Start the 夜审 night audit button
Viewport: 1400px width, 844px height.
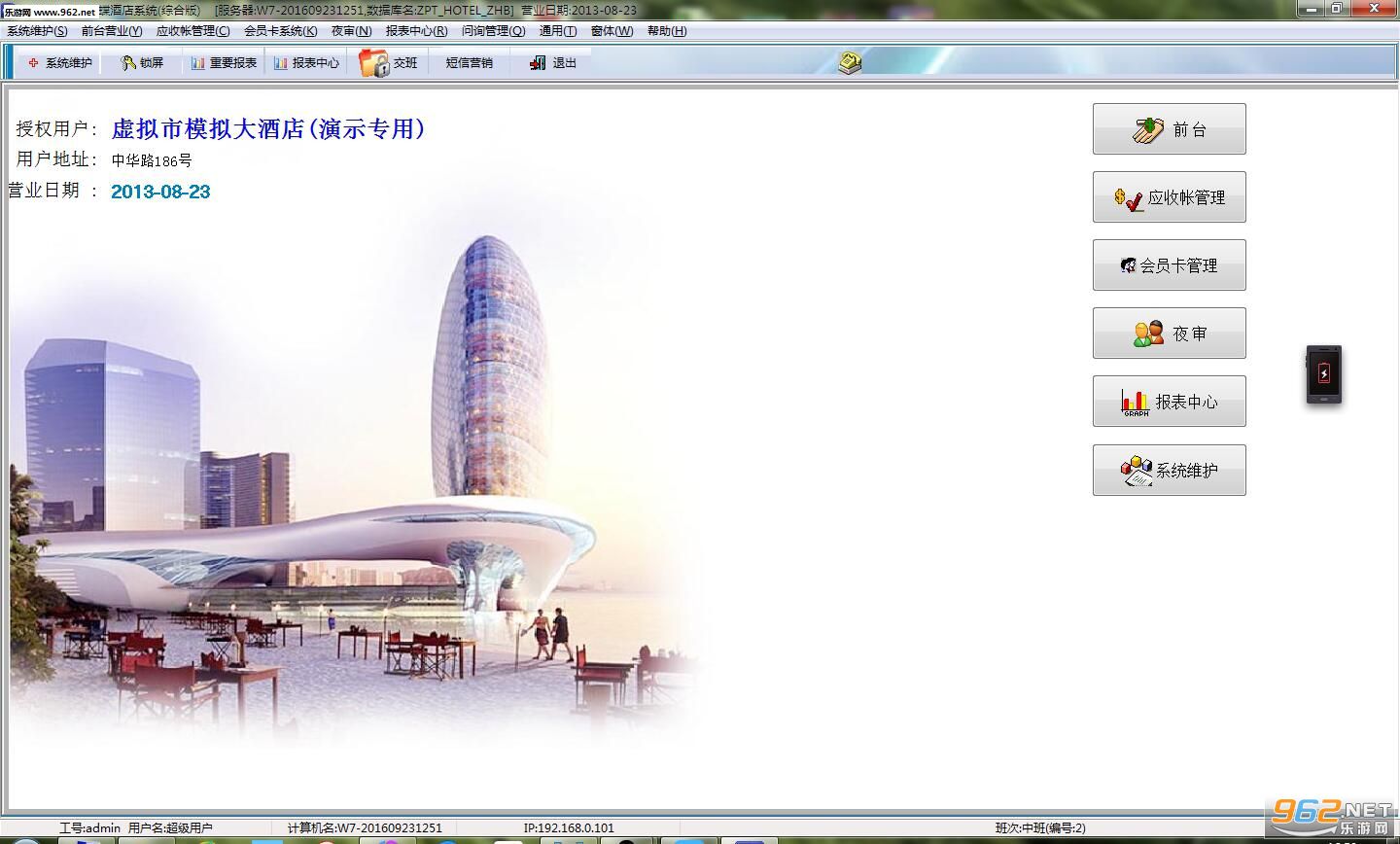(x=1169, y=333)
